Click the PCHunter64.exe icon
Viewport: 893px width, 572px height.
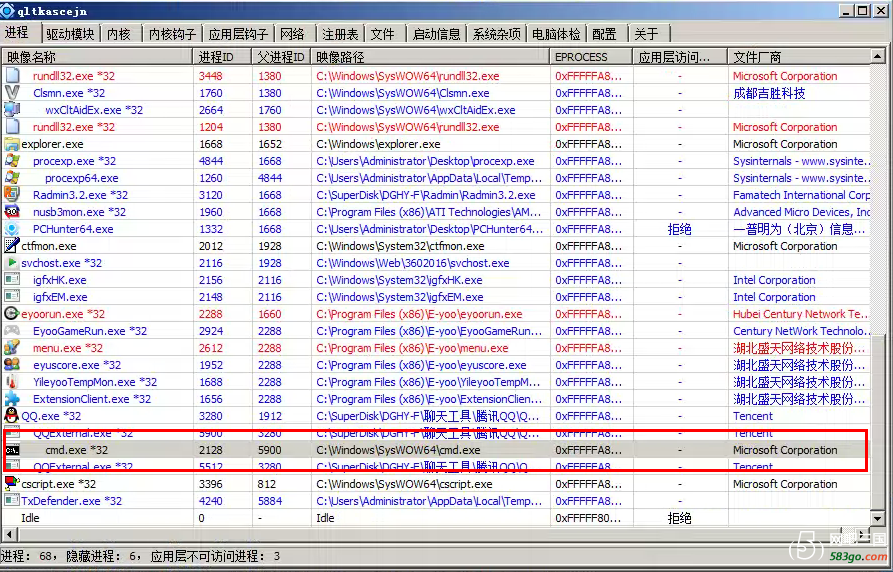[x=12, y=229]
